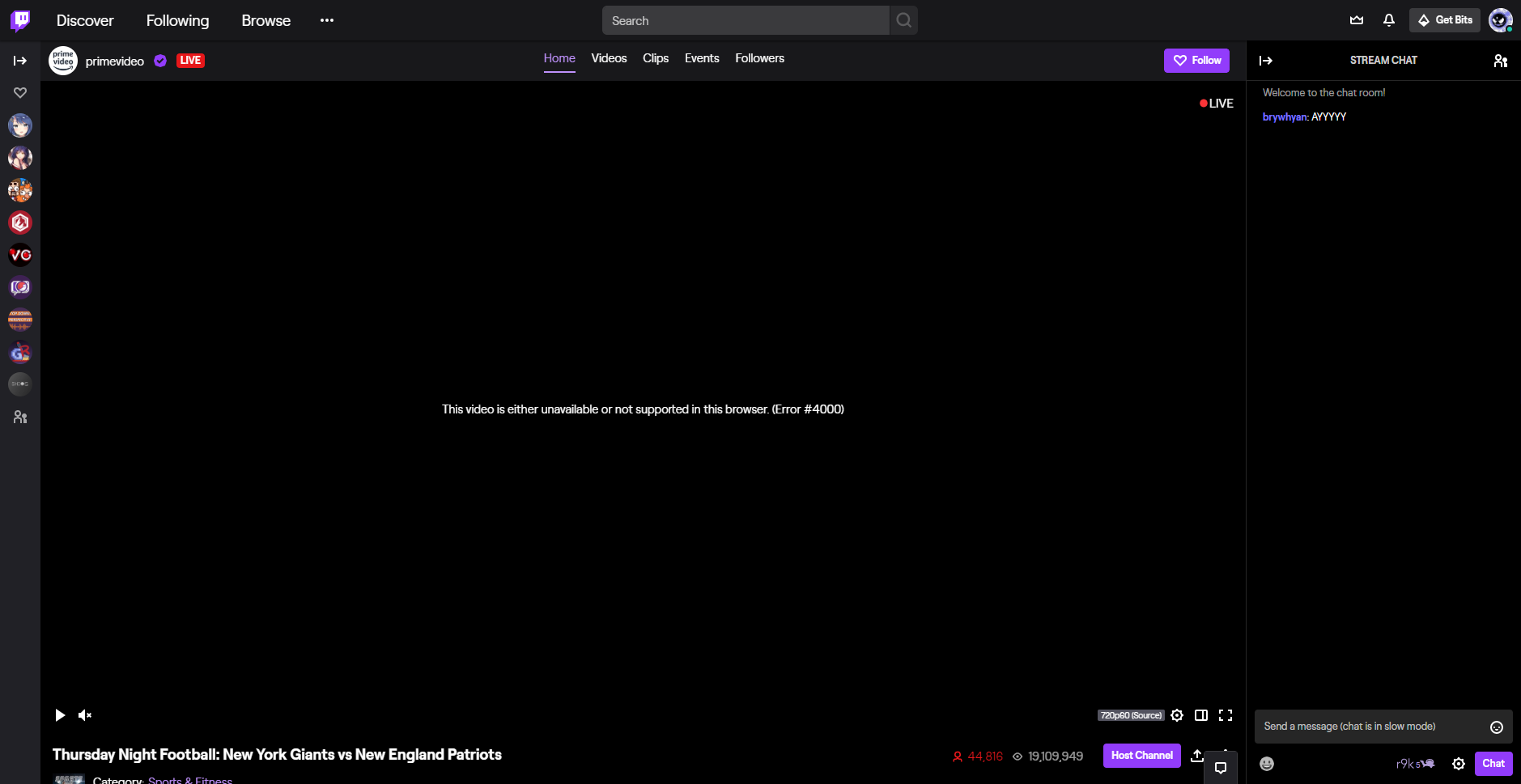This screenshot has height=784, width=1521.
Task: Focus the Search input field
Action: tap(746, 20)
